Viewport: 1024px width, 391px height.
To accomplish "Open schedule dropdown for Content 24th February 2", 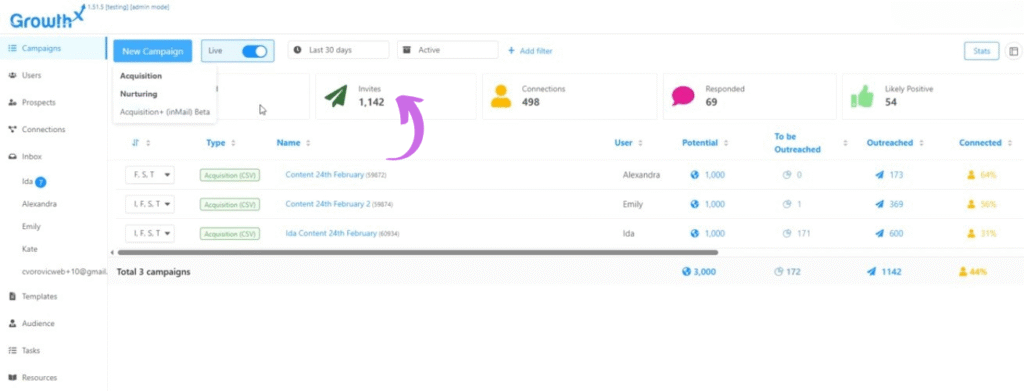I will tap(150, 204).
